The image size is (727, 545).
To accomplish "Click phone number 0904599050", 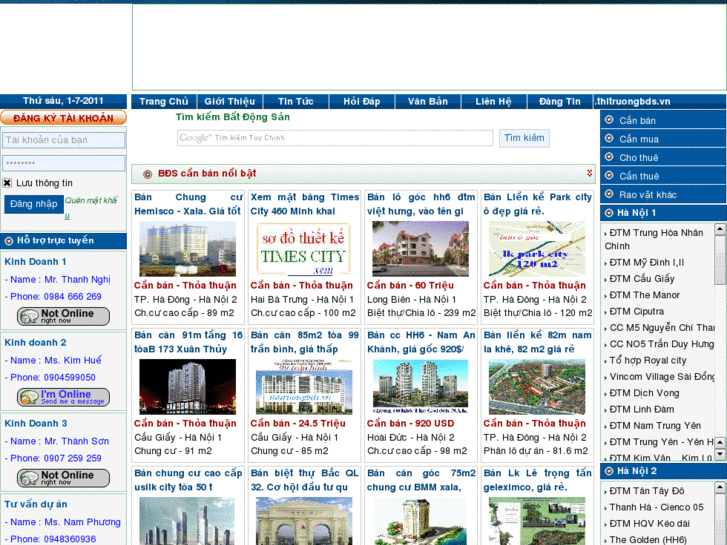I will 70,377.
